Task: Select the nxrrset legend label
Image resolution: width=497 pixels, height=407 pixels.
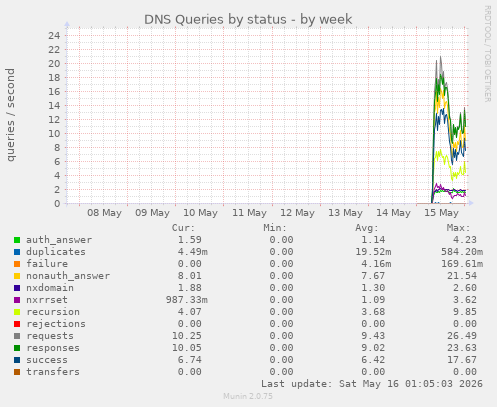Action: 47,300
